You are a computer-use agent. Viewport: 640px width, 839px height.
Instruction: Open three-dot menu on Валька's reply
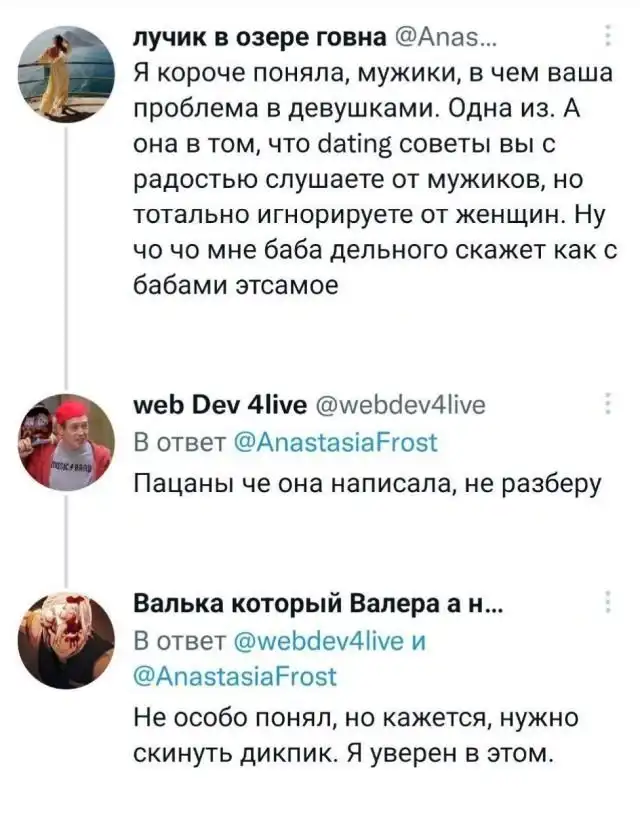611,603
